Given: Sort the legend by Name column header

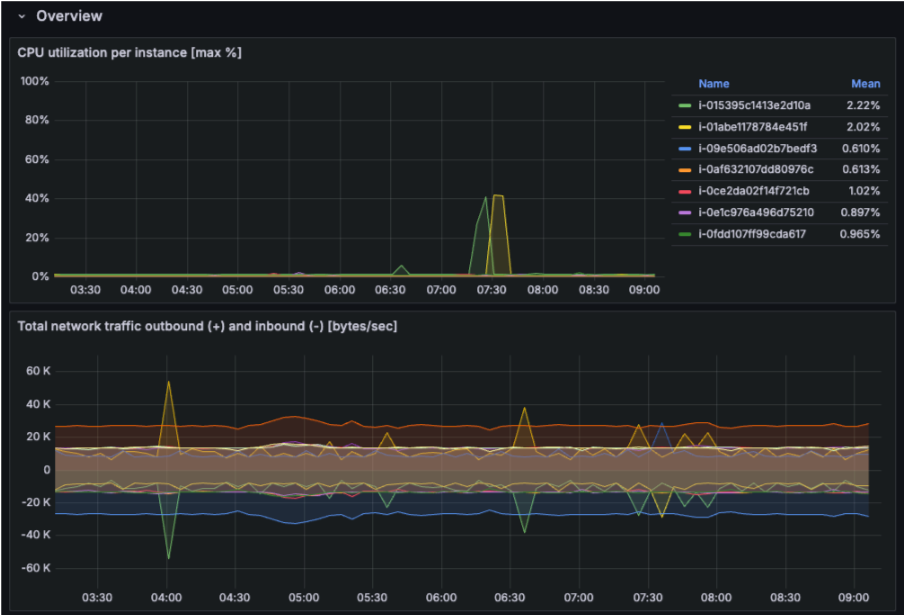Looking at the screenshot, I should pos(713,84).
